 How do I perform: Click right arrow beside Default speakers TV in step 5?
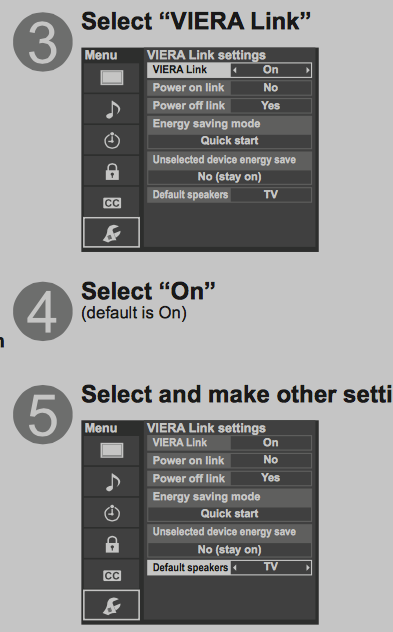[x=308, y=568]
